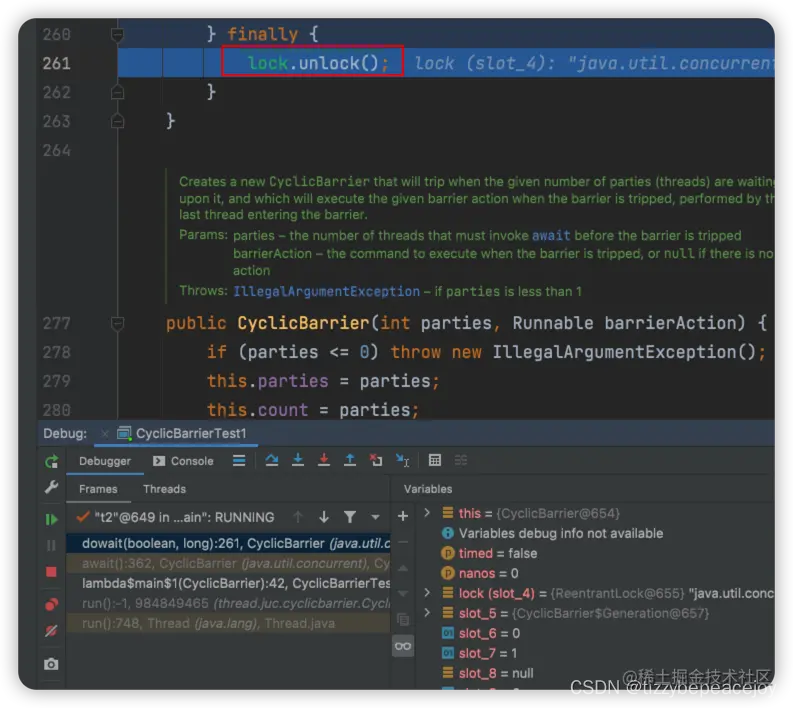
Task: Step into the method
Action: coord(298,460)
